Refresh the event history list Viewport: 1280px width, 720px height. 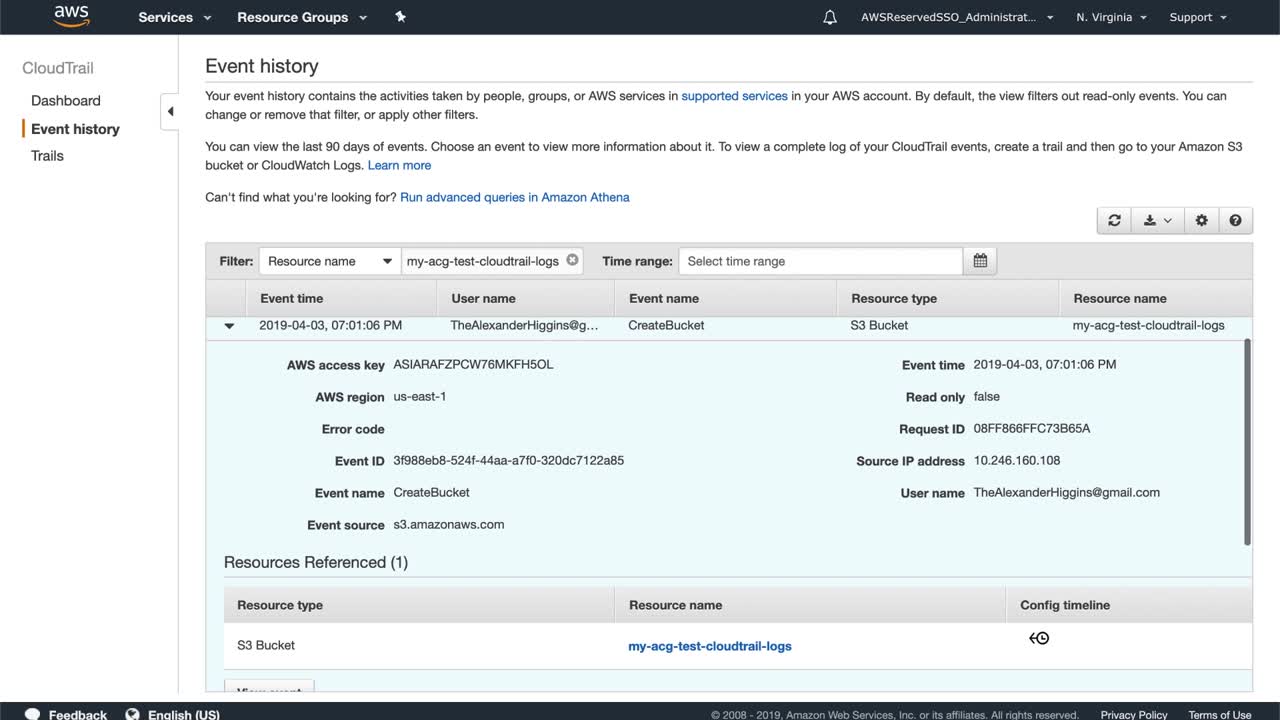tap(1114, 221)
